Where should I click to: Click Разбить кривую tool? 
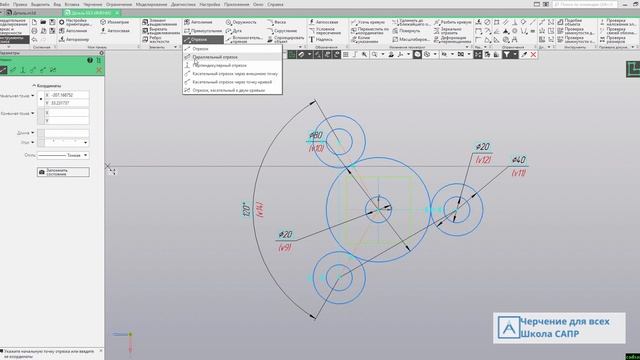click(453, 22)
